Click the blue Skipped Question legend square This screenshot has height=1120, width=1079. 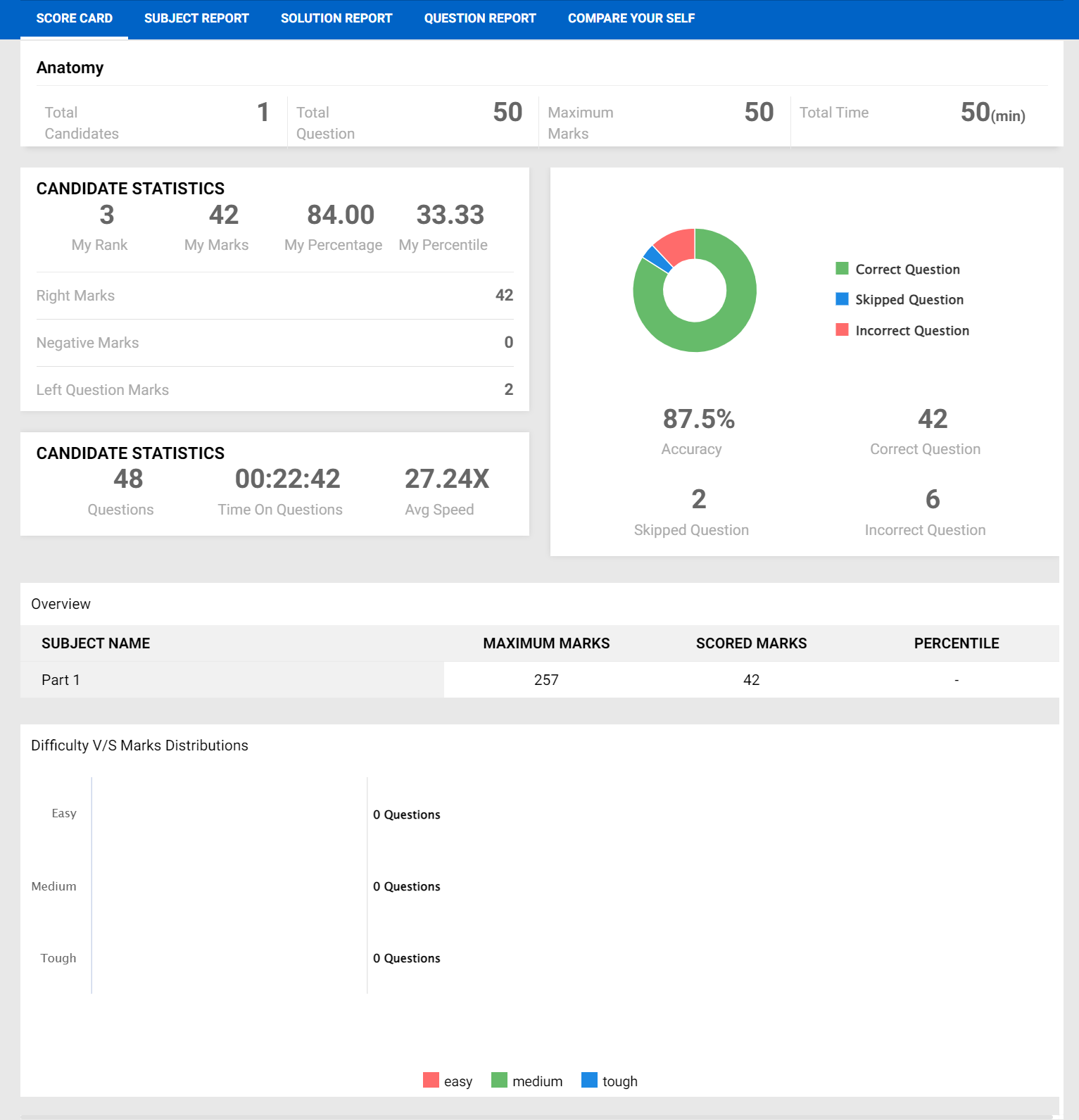coord(842,299)
